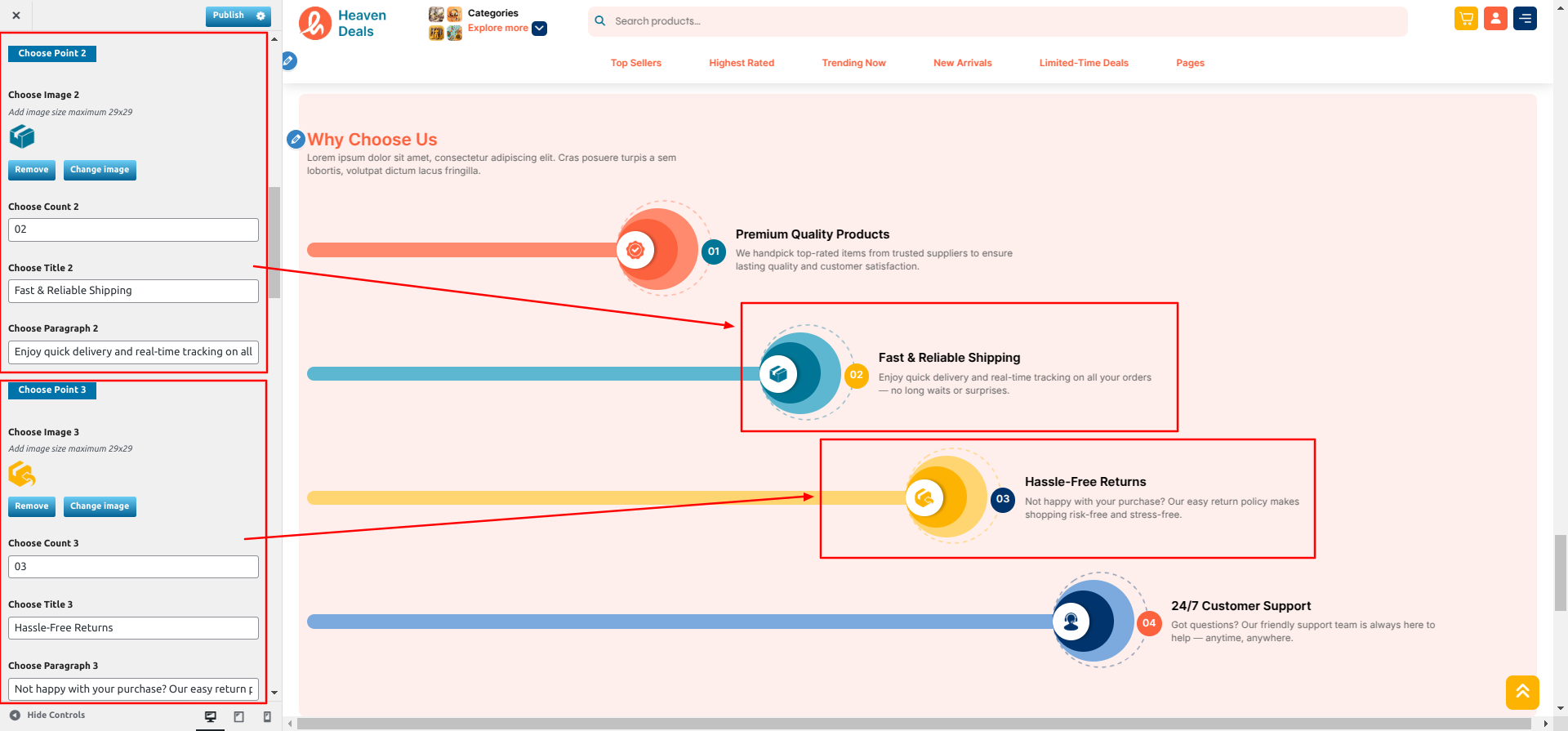Switch to tablet preview mode
This screenshot has width=1568, height=731.
point(239,716)
